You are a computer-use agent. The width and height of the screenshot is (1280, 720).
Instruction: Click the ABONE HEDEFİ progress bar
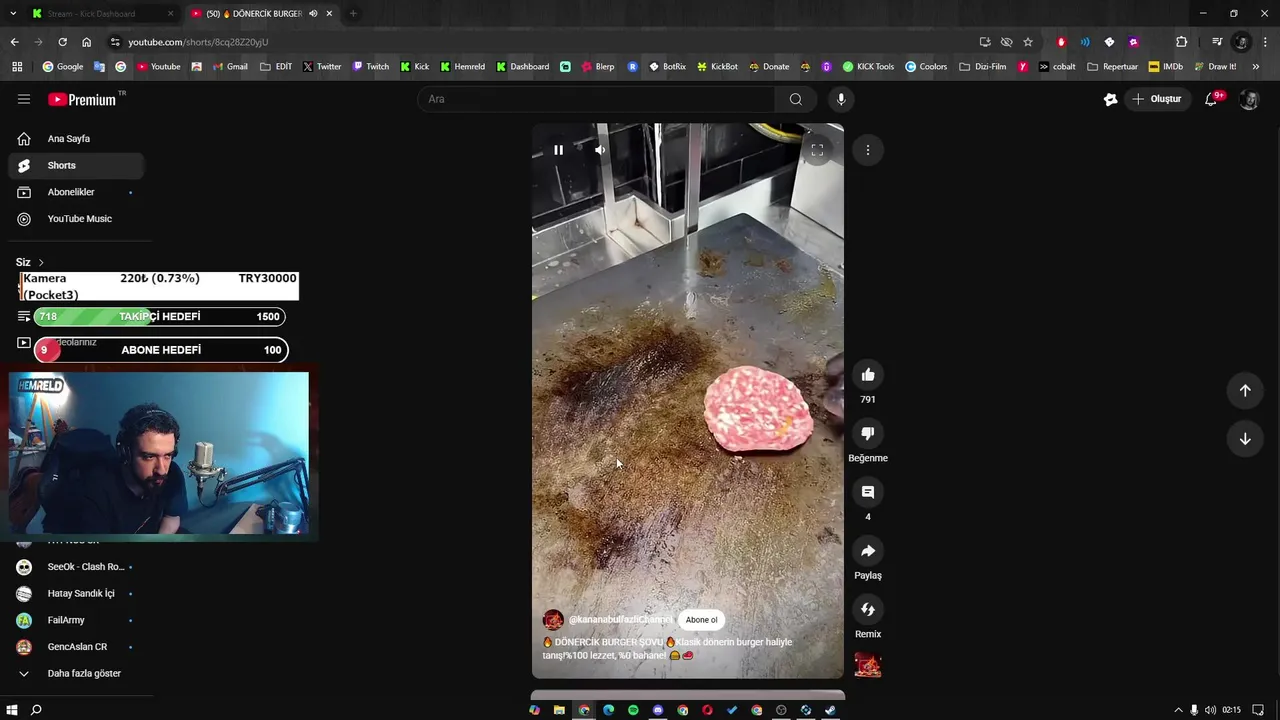[x=161, y=350]
